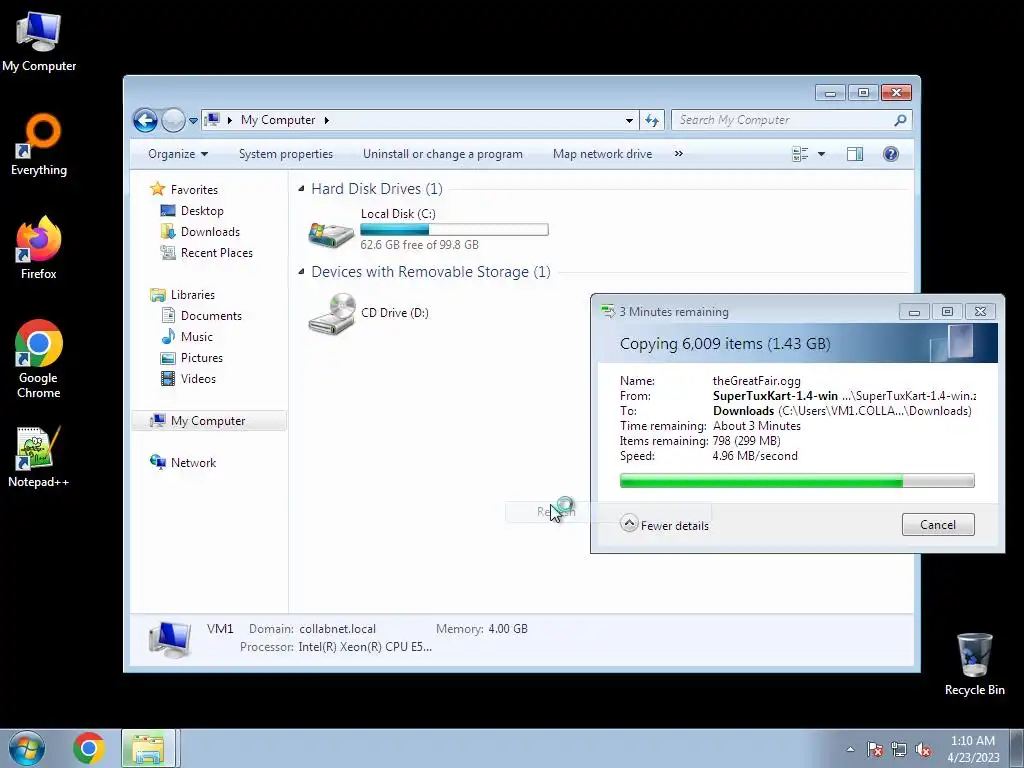Click System properties in toolbar
The image size is (1024, 768).
tap(285, 154)
